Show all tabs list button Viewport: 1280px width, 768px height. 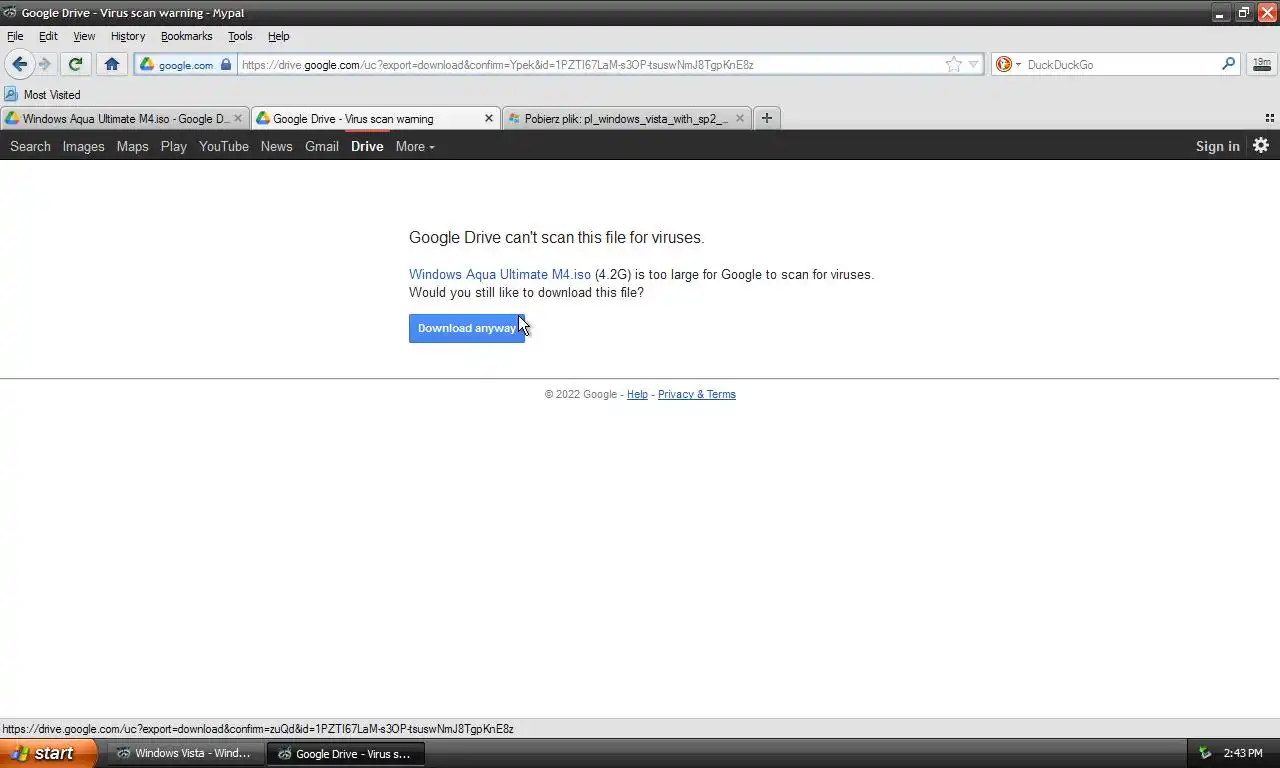(x=1270, y=118)
